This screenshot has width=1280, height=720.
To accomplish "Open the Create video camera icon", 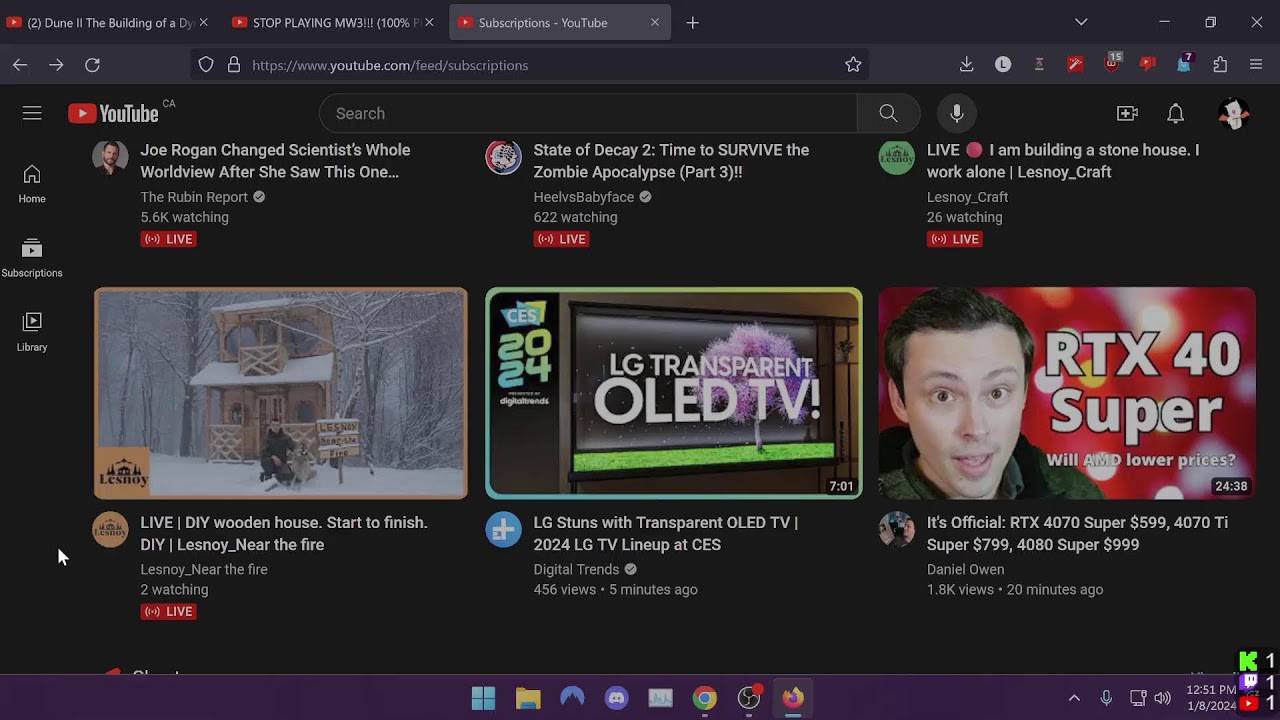I will (1127, 113).
